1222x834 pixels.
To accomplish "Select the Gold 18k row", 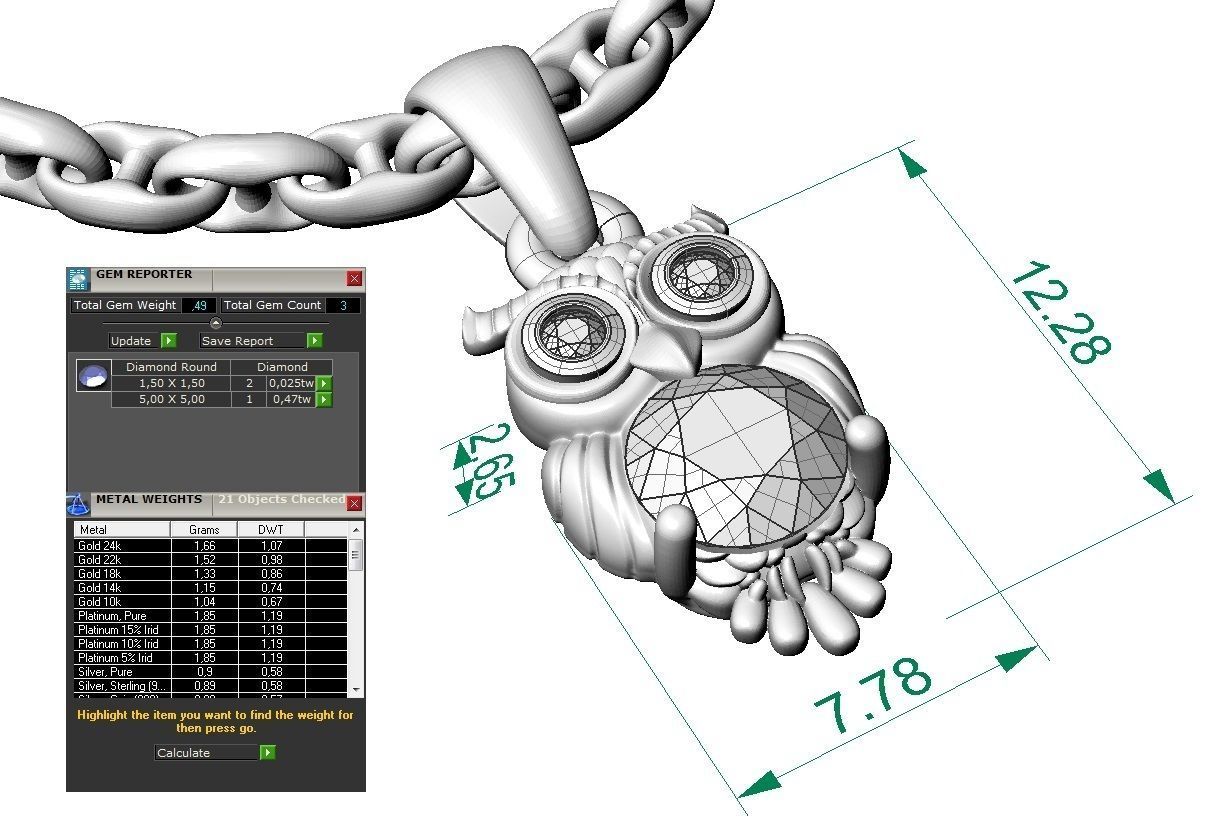I will [211, 575].
